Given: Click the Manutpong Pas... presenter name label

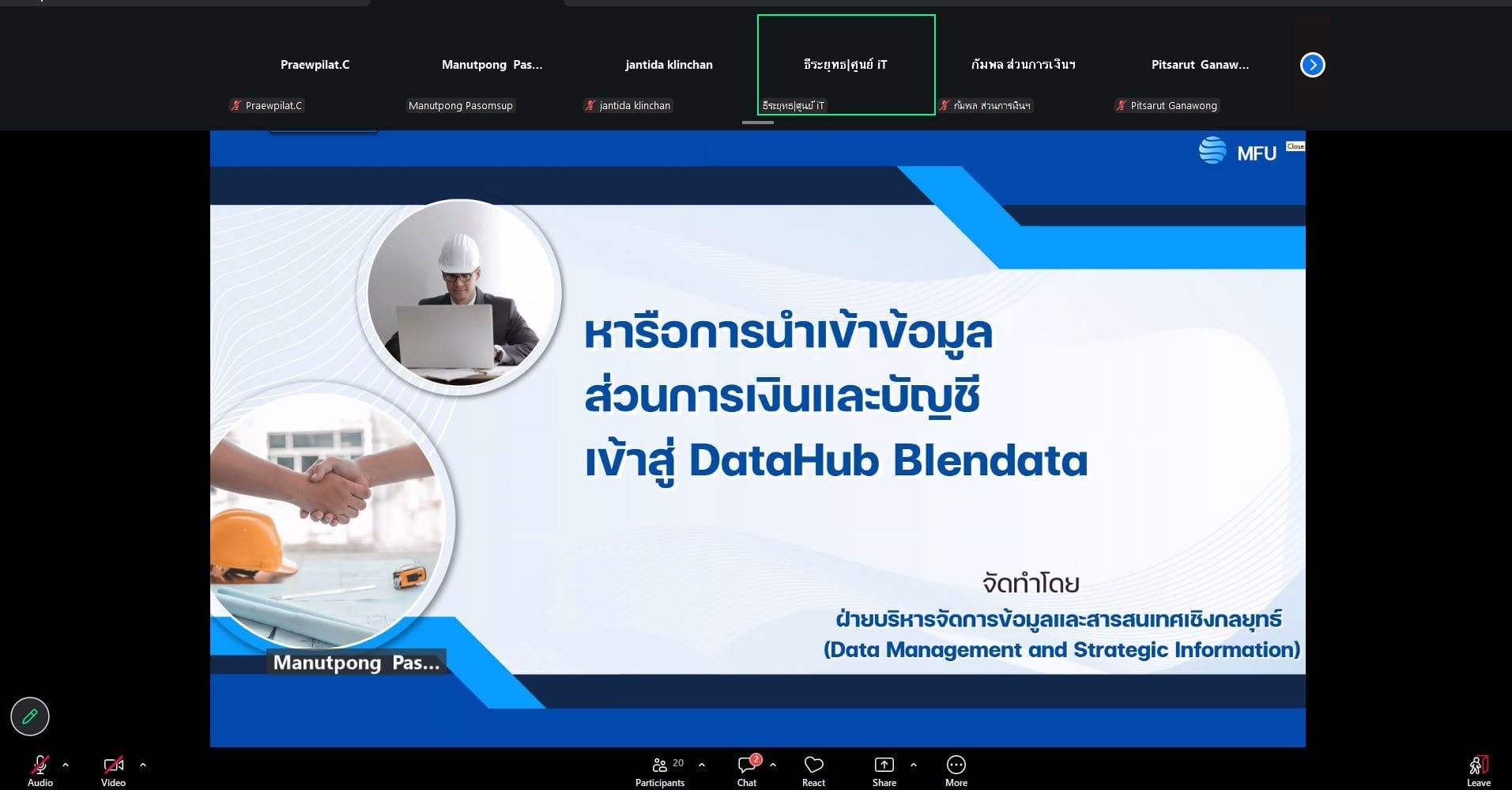Looking at the screenshot, I should tap(356, 663).
